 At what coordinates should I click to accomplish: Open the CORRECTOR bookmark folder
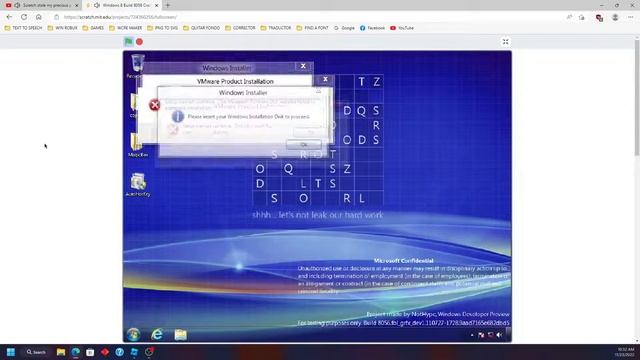point(240,28)
